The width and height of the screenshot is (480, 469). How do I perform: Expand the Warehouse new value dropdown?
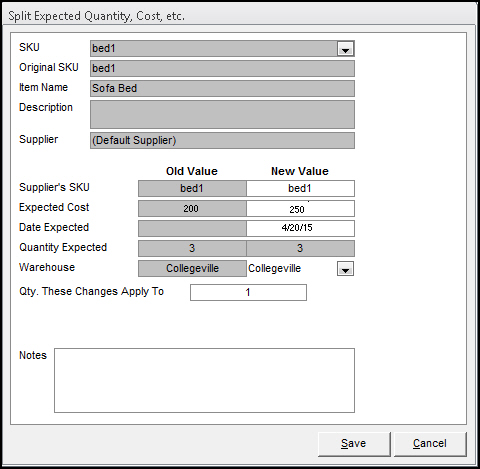tap(345, 269)
